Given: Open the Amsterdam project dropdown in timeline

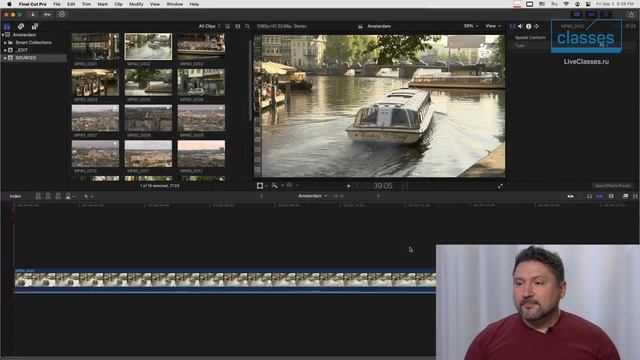Looking at the screenshot, I should (x=312, y=196).
